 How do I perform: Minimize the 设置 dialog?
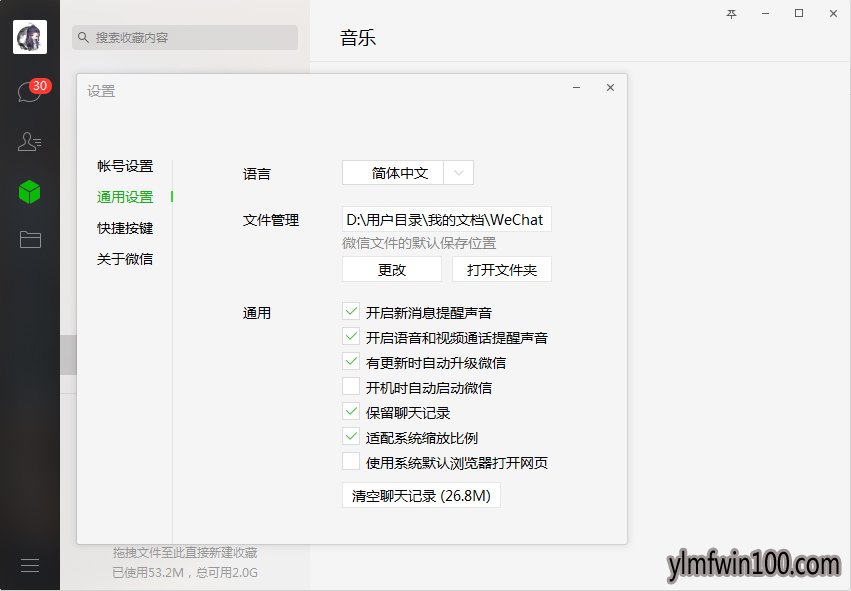pyautogui.click(x=576, y=87)
